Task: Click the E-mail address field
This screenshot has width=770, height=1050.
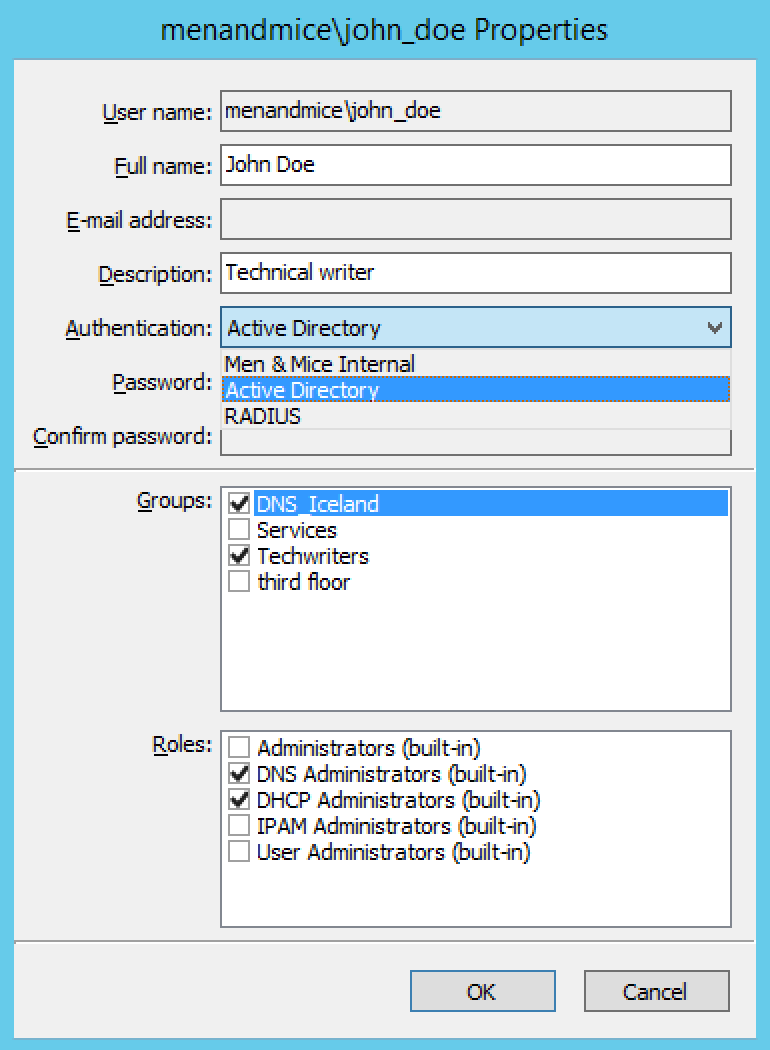Action: pos(475,219)
